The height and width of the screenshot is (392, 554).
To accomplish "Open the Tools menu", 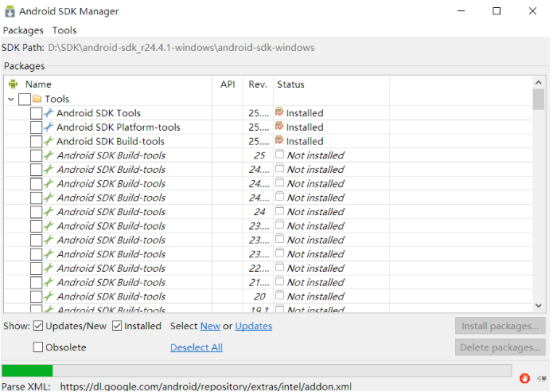I will 64,30.
